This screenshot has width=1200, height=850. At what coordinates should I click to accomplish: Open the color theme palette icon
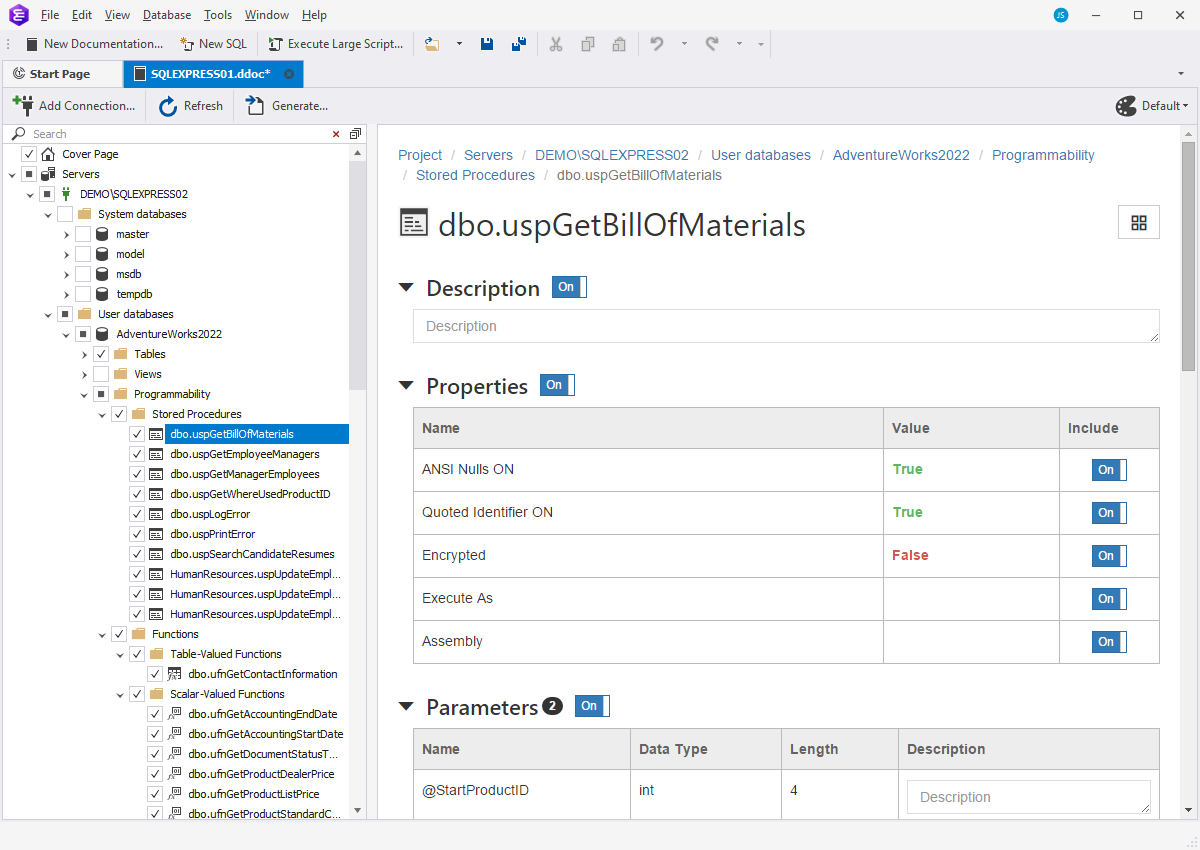(x=1124, y=105)
